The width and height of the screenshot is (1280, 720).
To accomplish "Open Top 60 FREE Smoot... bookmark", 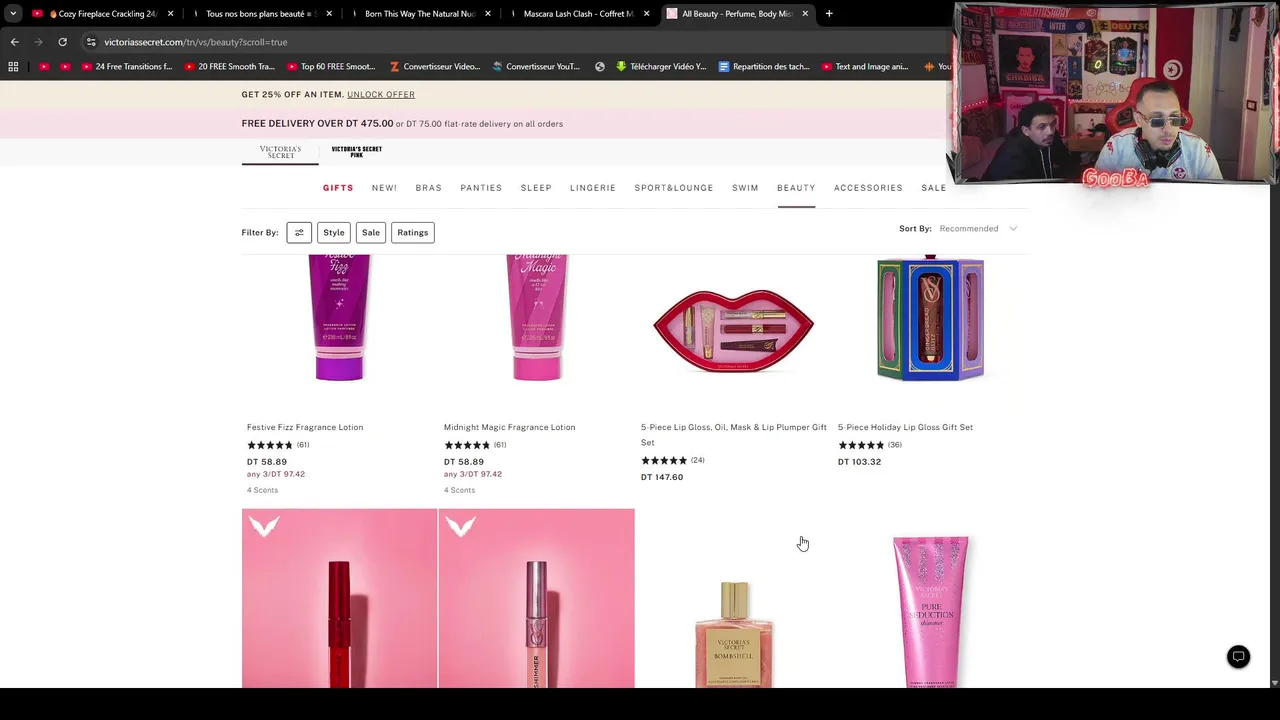I will (x=331, y=67).
